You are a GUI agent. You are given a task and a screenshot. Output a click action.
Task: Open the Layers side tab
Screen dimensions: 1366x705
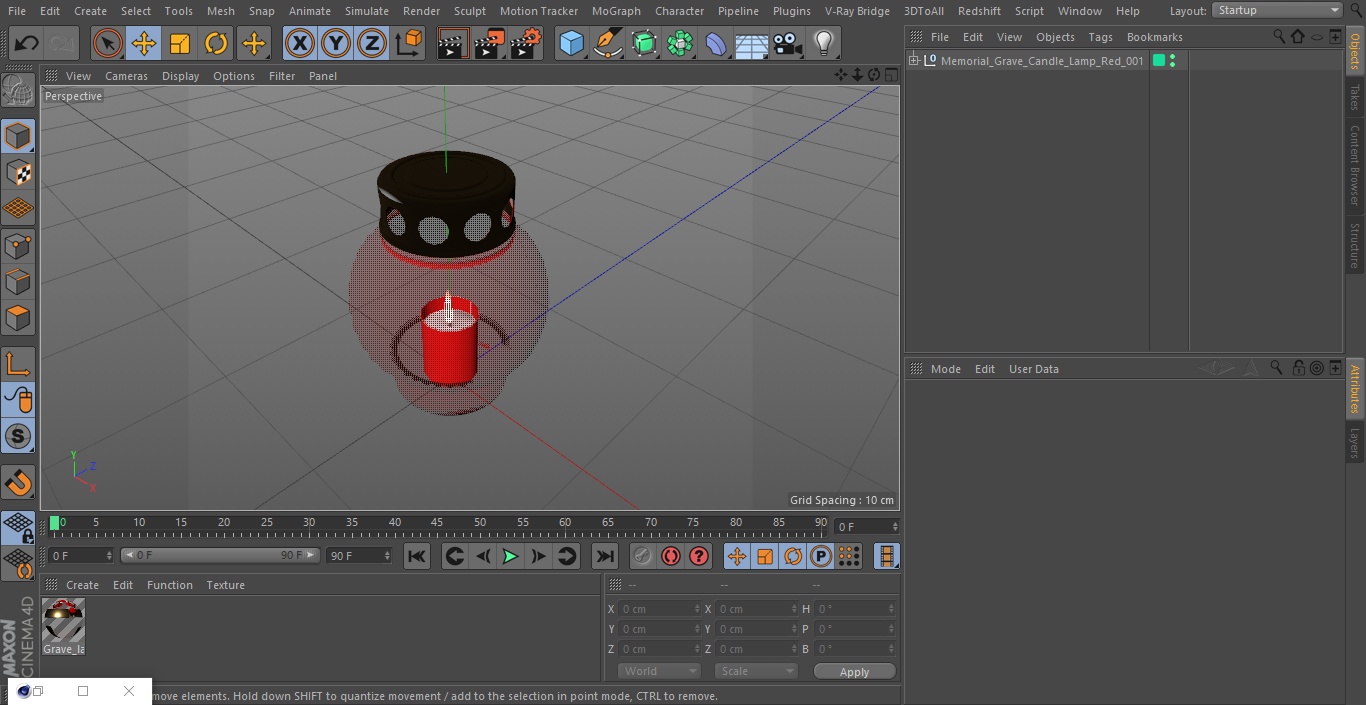coord(1354,442)
